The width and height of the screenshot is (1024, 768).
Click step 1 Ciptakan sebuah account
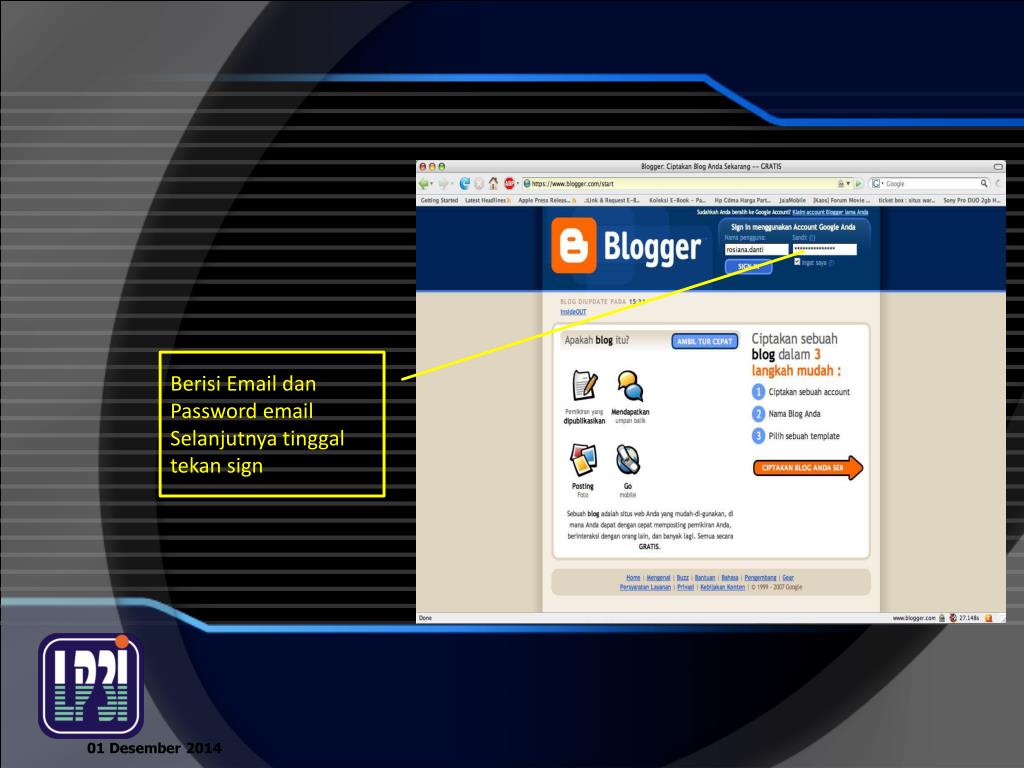[x=801, y=392]
